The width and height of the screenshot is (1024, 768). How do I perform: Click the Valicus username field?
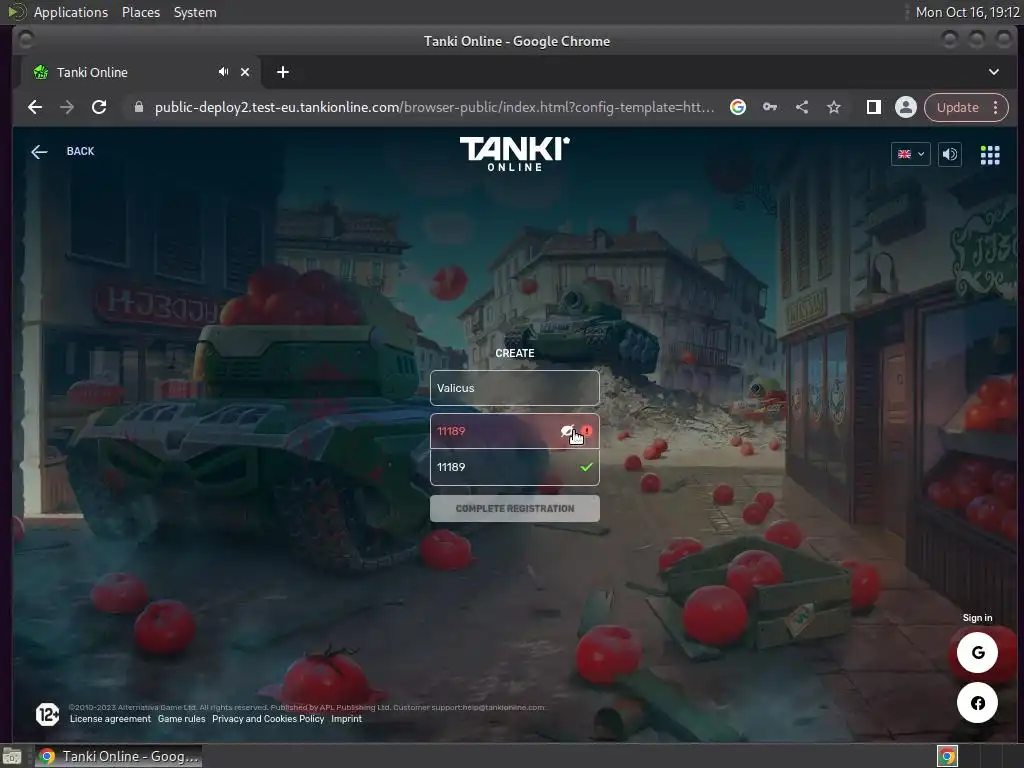(x=515, y=388)
